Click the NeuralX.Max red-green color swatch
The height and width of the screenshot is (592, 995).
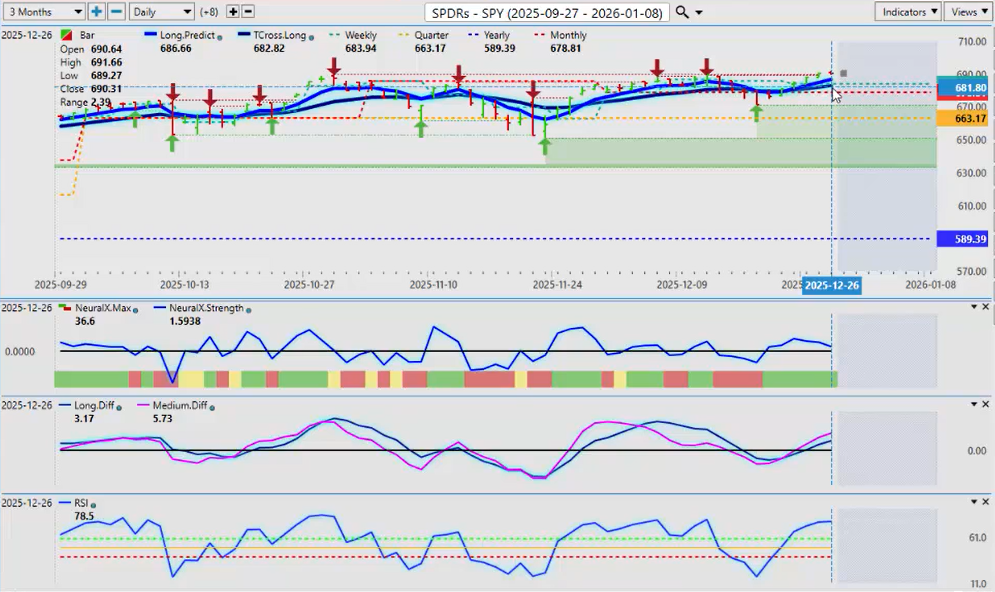[65, 308]
